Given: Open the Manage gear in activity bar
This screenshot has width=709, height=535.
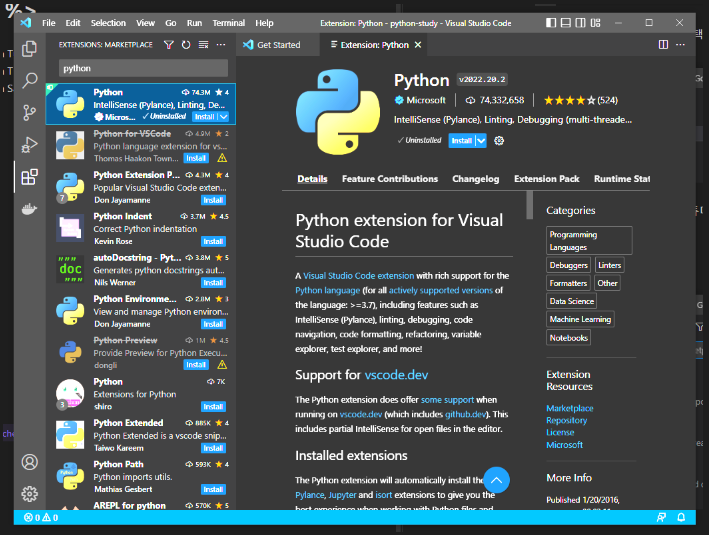Looking at the screenshot, I should coord(29,494).
